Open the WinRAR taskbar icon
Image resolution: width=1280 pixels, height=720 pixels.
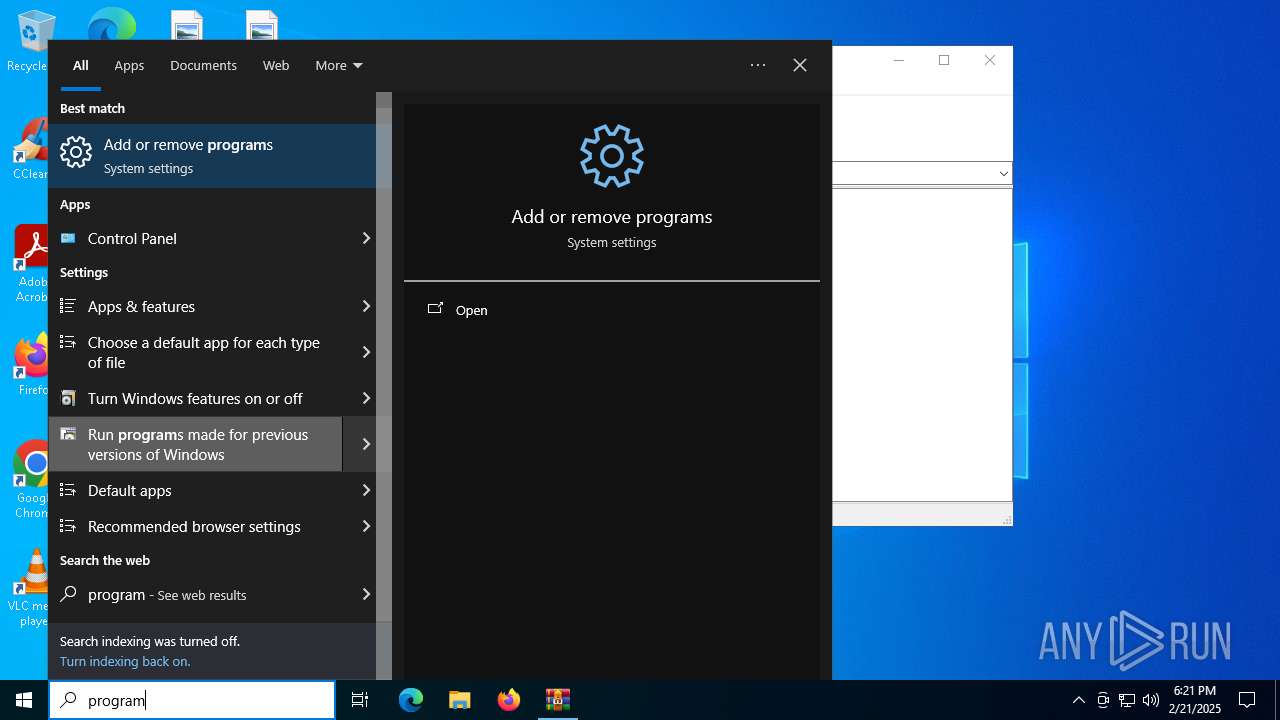pos(557,700)
